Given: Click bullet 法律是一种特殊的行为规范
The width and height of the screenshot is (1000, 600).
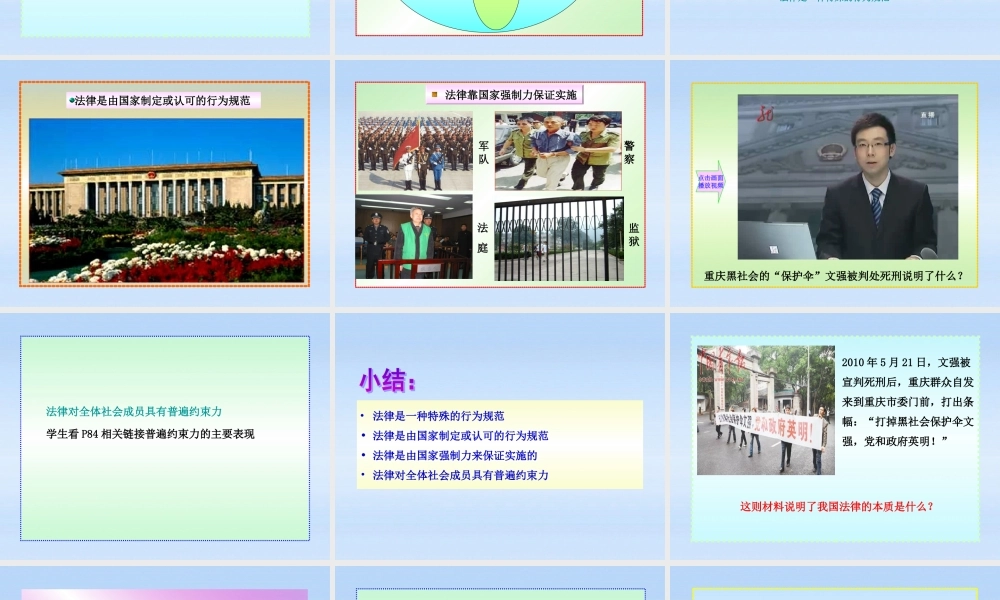Looking at the screenshot, I should (438, 416).
